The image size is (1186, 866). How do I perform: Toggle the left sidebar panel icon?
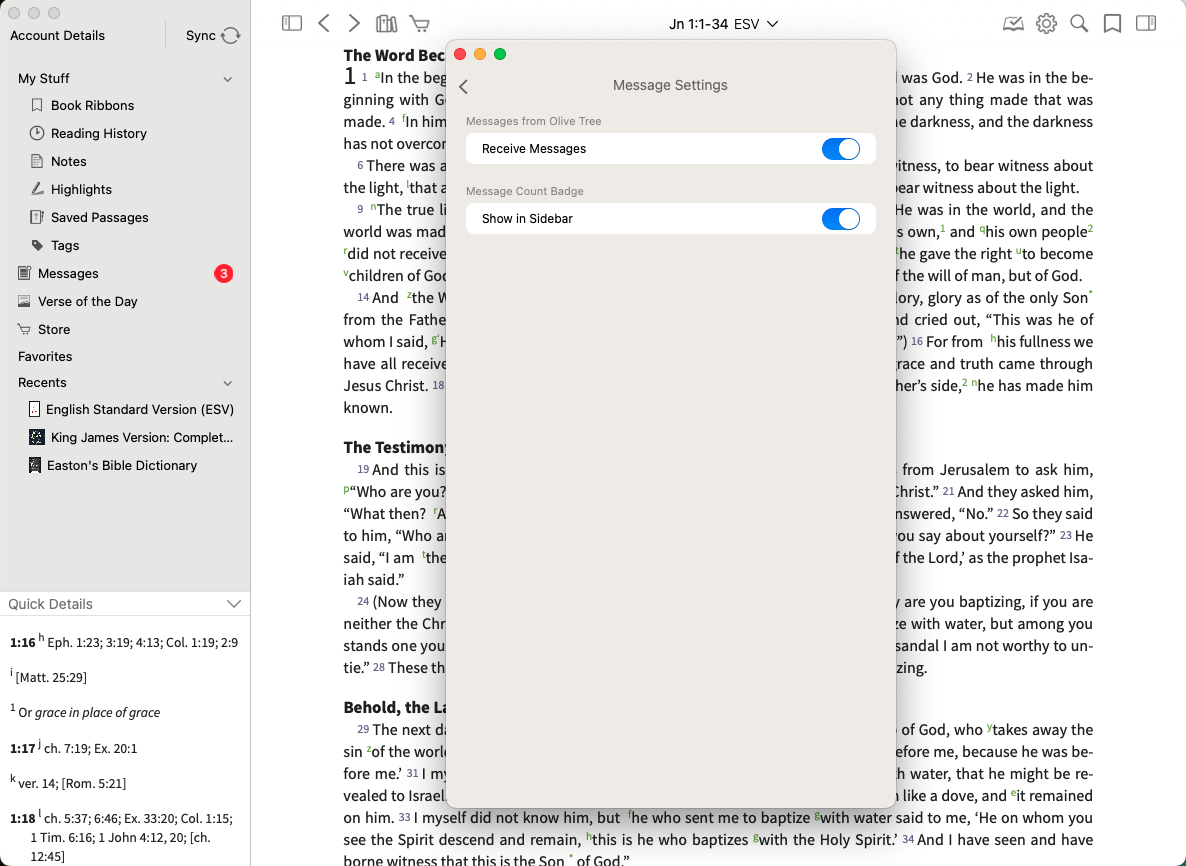(292, 23)
